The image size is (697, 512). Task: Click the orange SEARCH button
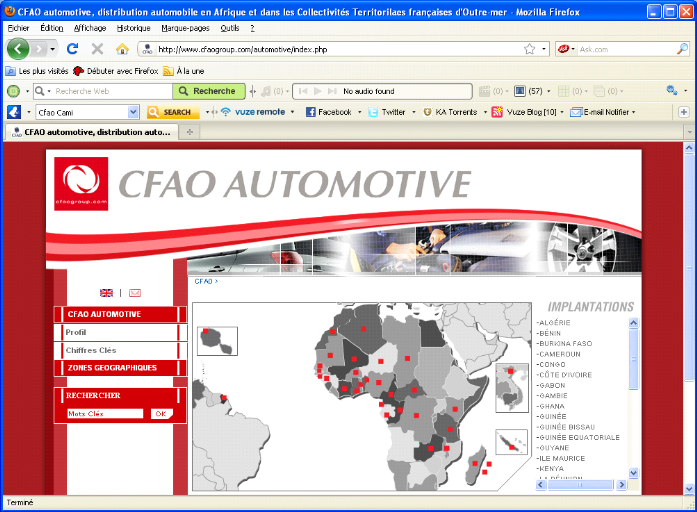tap(172, 112)
